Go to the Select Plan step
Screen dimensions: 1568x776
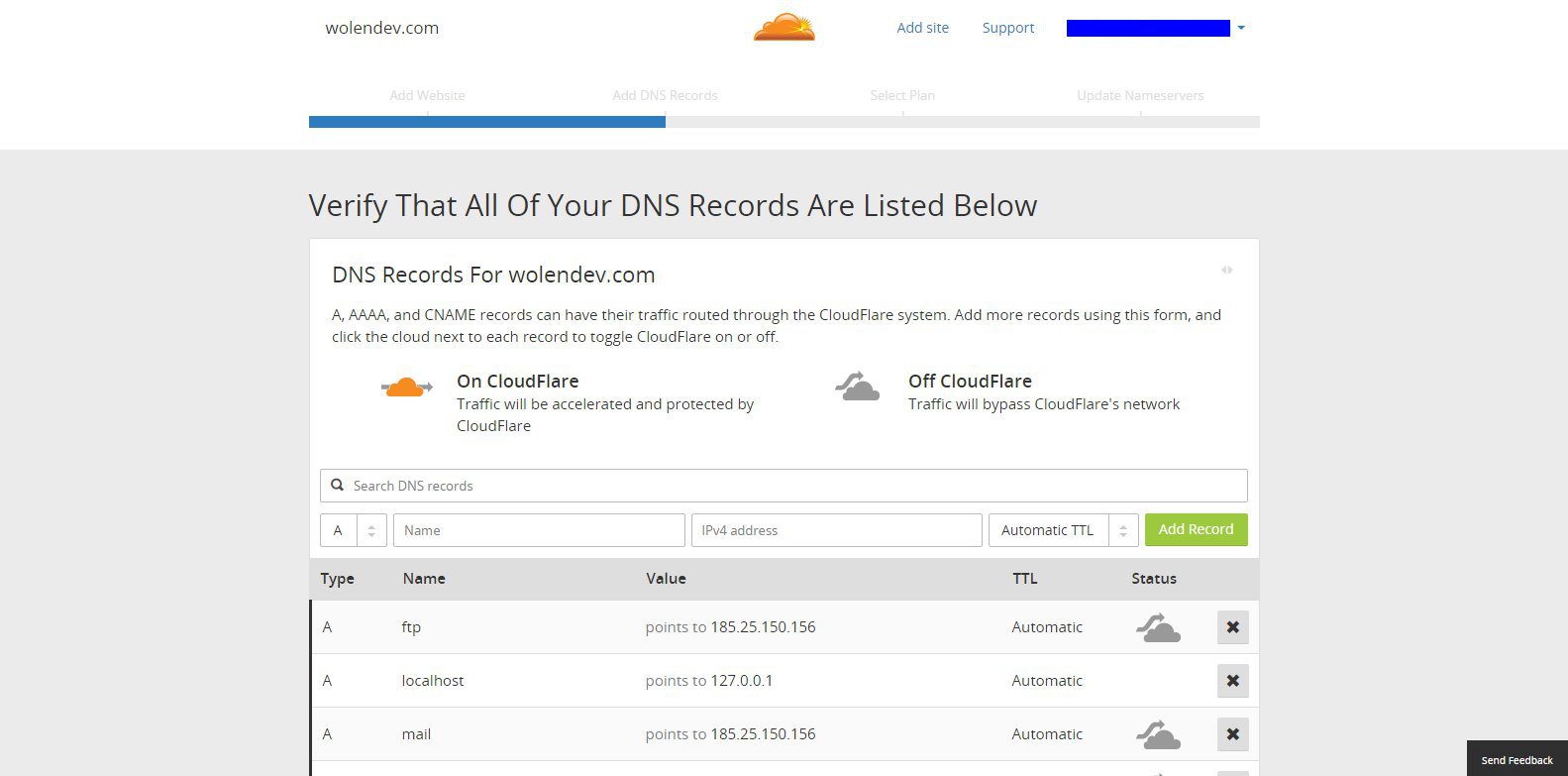point(902,95)
